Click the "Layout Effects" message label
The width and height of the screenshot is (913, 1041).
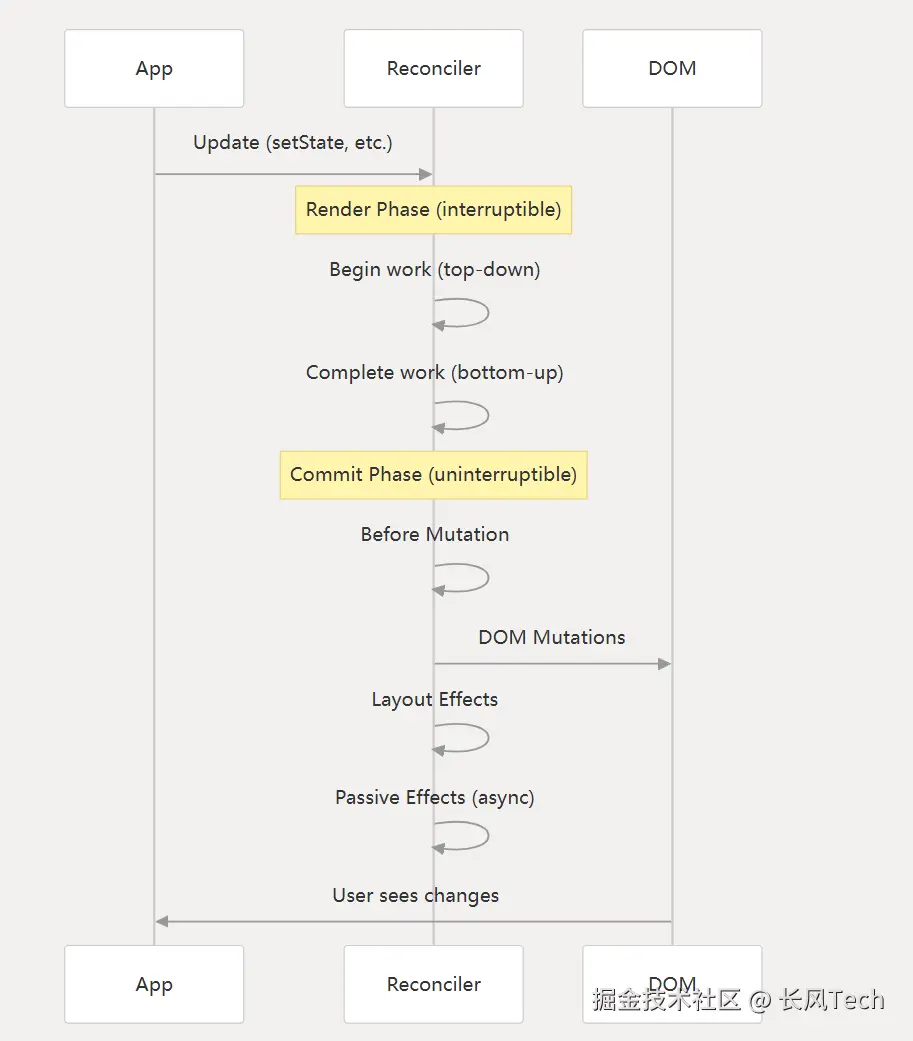(434, 700)
